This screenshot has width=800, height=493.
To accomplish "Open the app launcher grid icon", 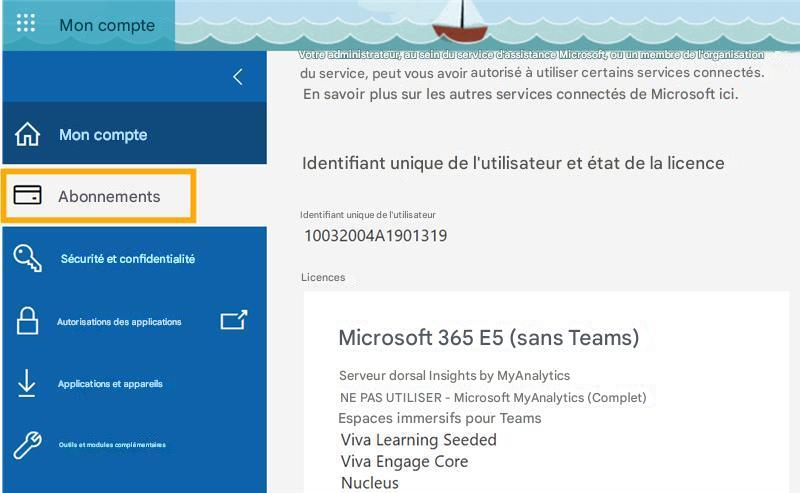I will [x=26, y=23].
